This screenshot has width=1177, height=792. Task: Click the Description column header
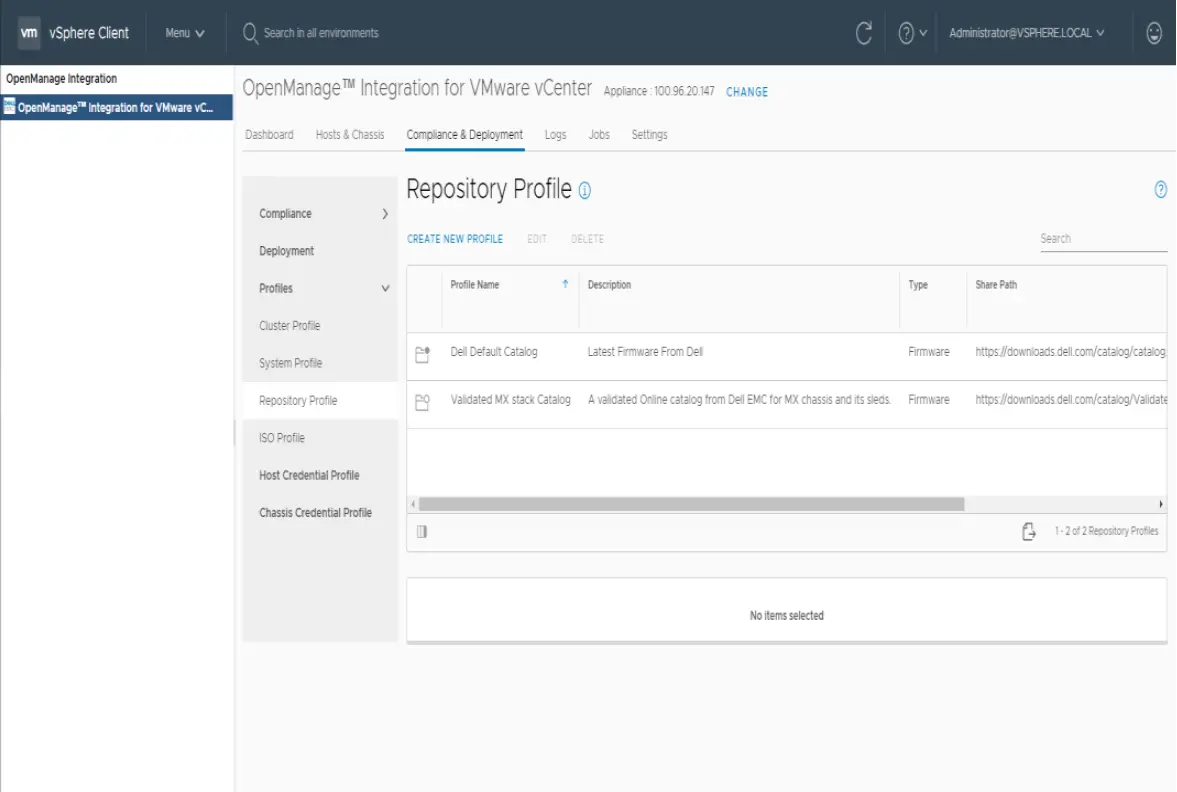pos(610,285)
